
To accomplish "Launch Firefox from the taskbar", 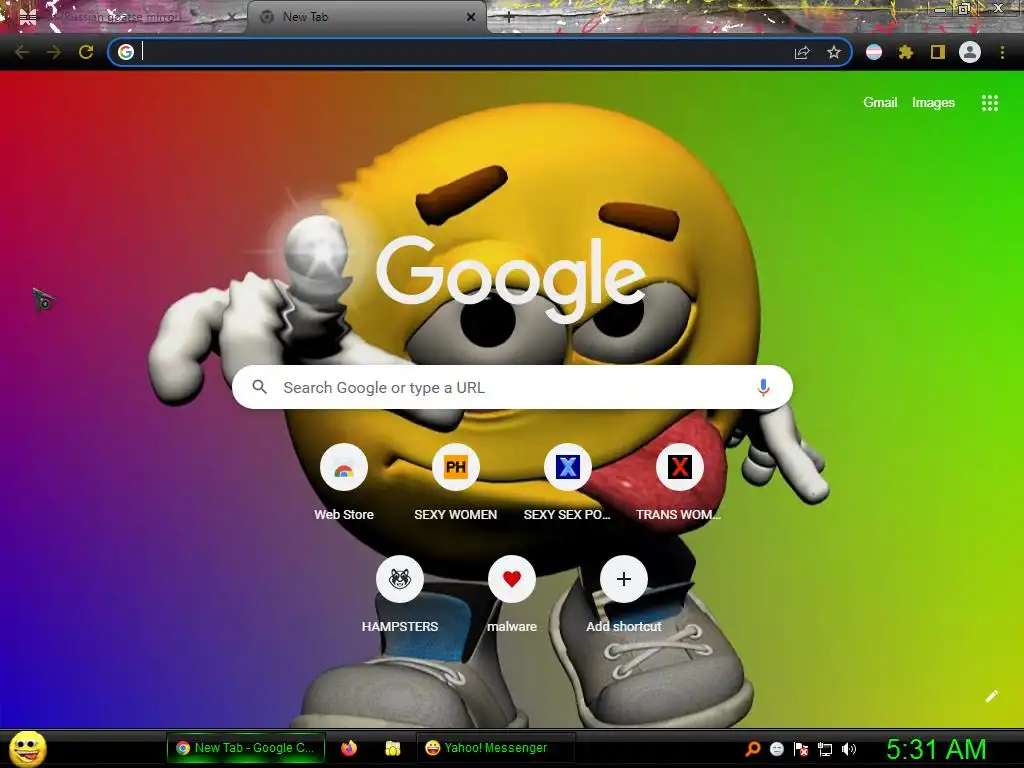I will click(349, 748).
